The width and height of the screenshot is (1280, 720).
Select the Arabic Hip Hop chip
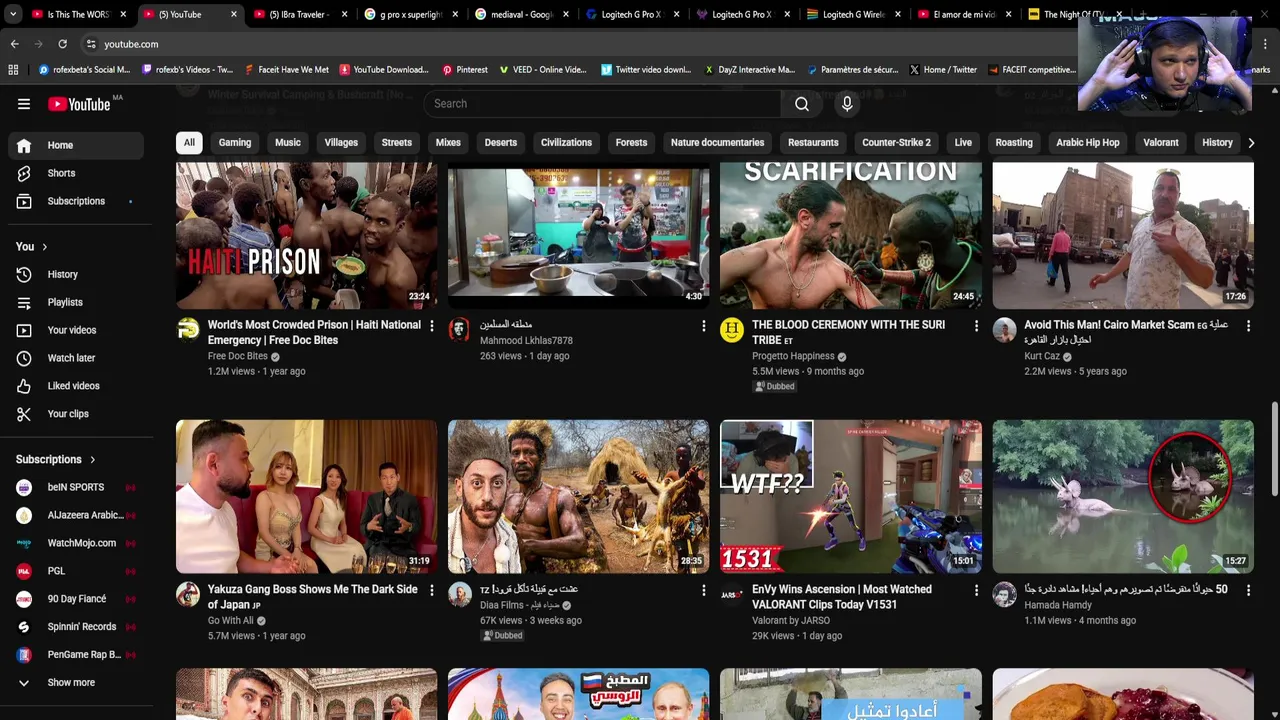pos(1088,143)
